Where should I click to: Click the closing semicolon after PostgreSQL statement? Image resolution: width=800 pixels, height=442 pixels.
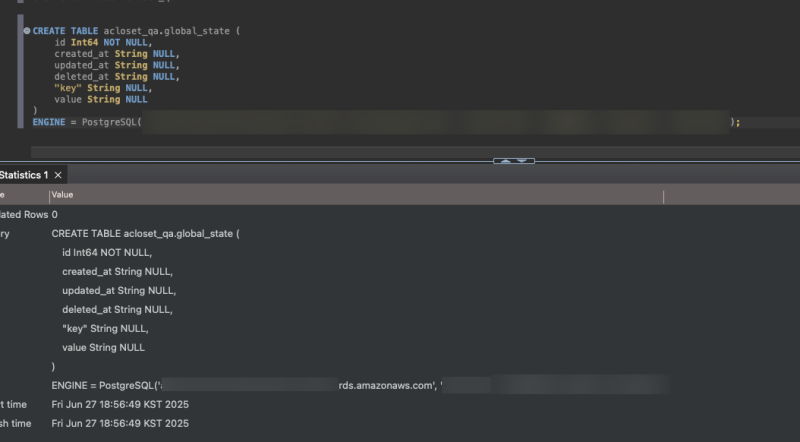click(x=738, y=122)
